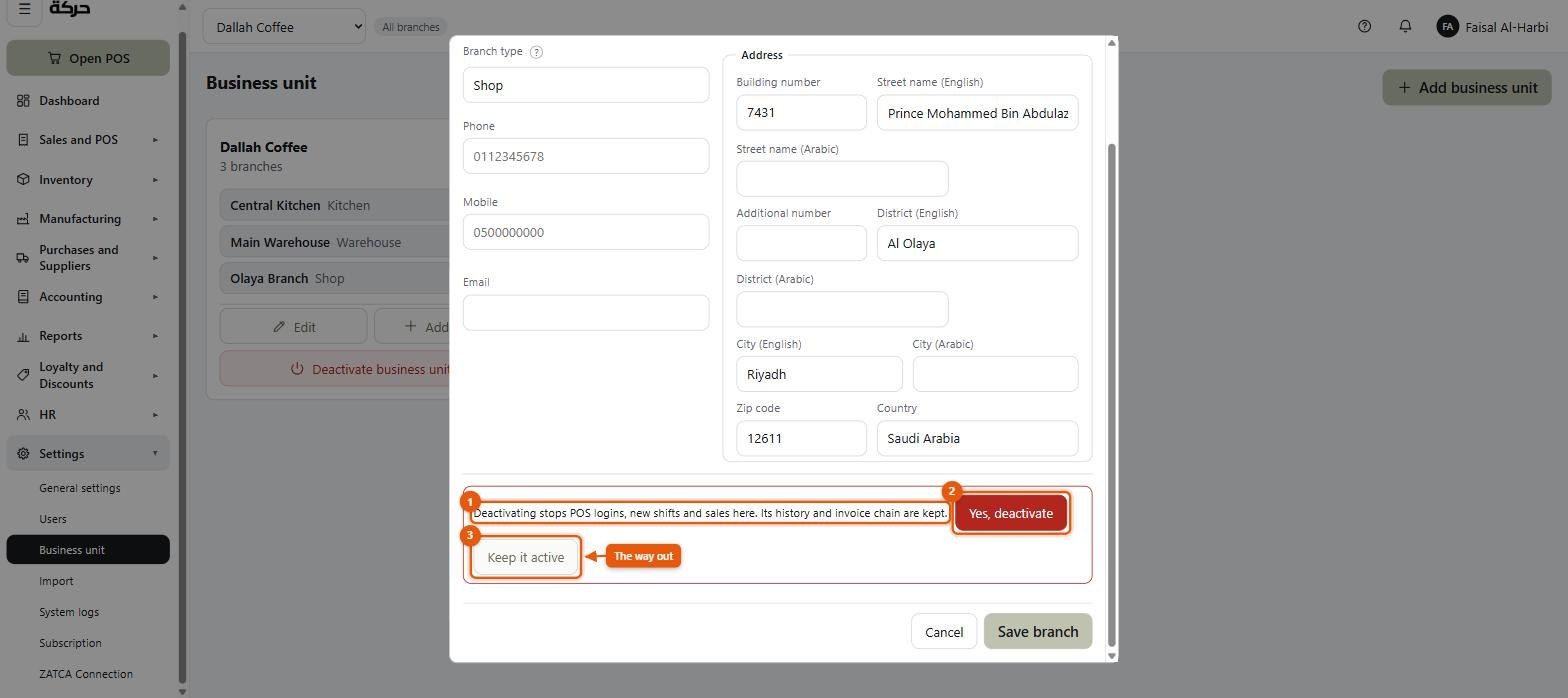
Task: Click Save branch
Action: pos(1038,632)
